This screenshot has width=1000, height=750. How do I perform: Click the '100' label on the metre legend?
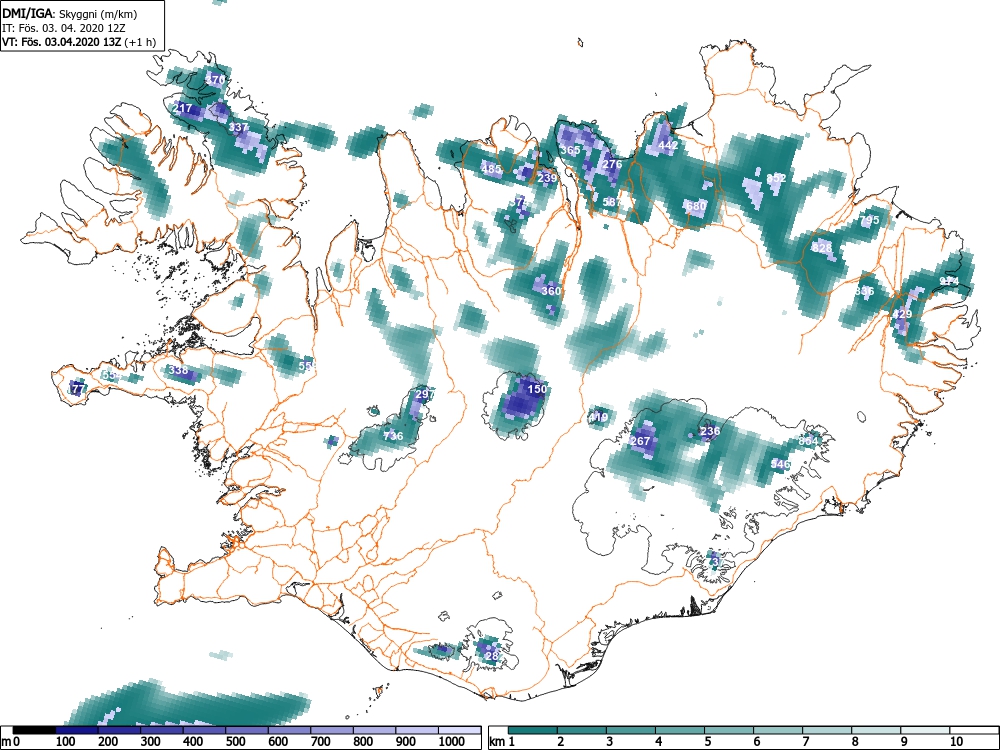pos(66,742)
